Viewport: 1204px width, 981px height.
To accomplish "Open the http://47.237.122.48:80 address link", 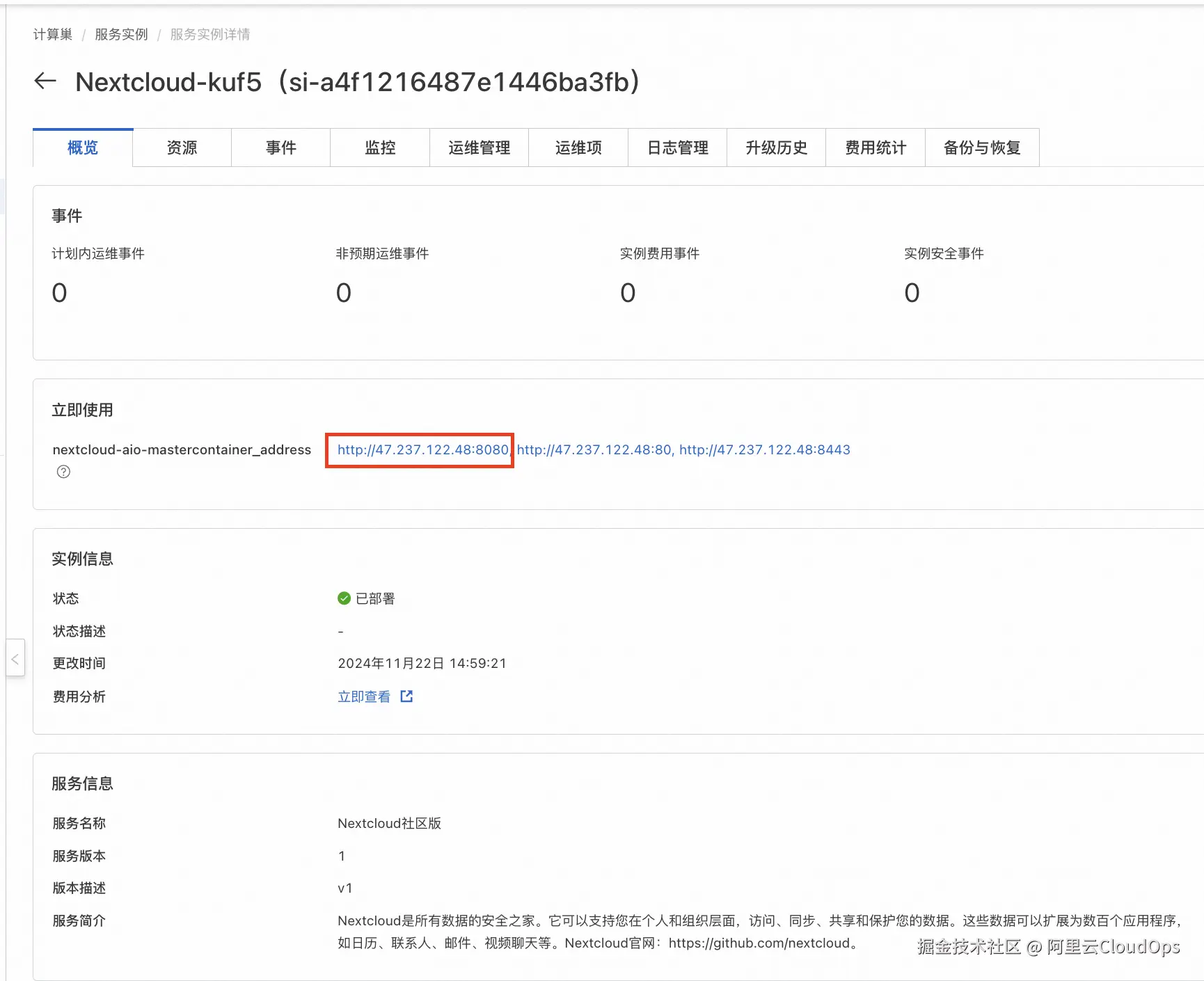I will pos(594,449).
